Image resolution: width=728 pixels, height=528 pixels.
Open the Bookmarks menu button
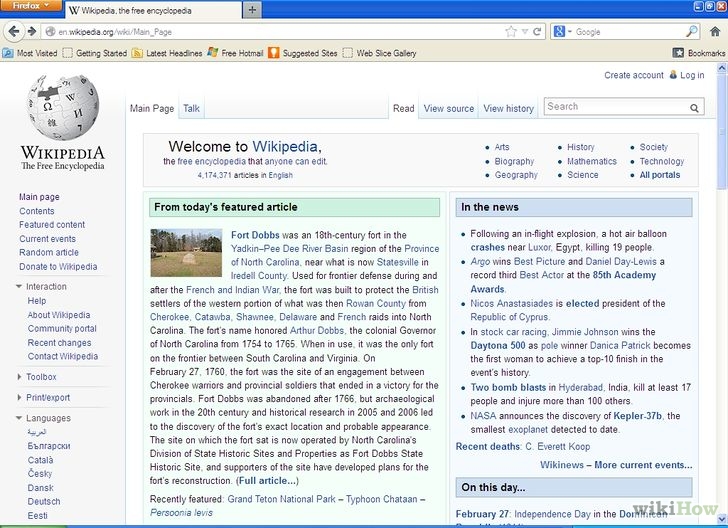coord(699,53)
